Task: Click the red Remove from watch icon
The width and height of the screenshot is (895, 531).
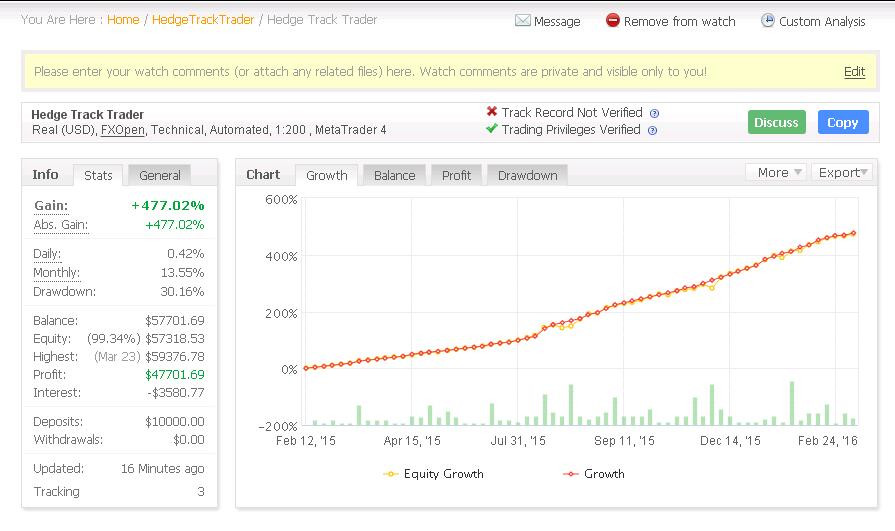Action: (612, 21)
